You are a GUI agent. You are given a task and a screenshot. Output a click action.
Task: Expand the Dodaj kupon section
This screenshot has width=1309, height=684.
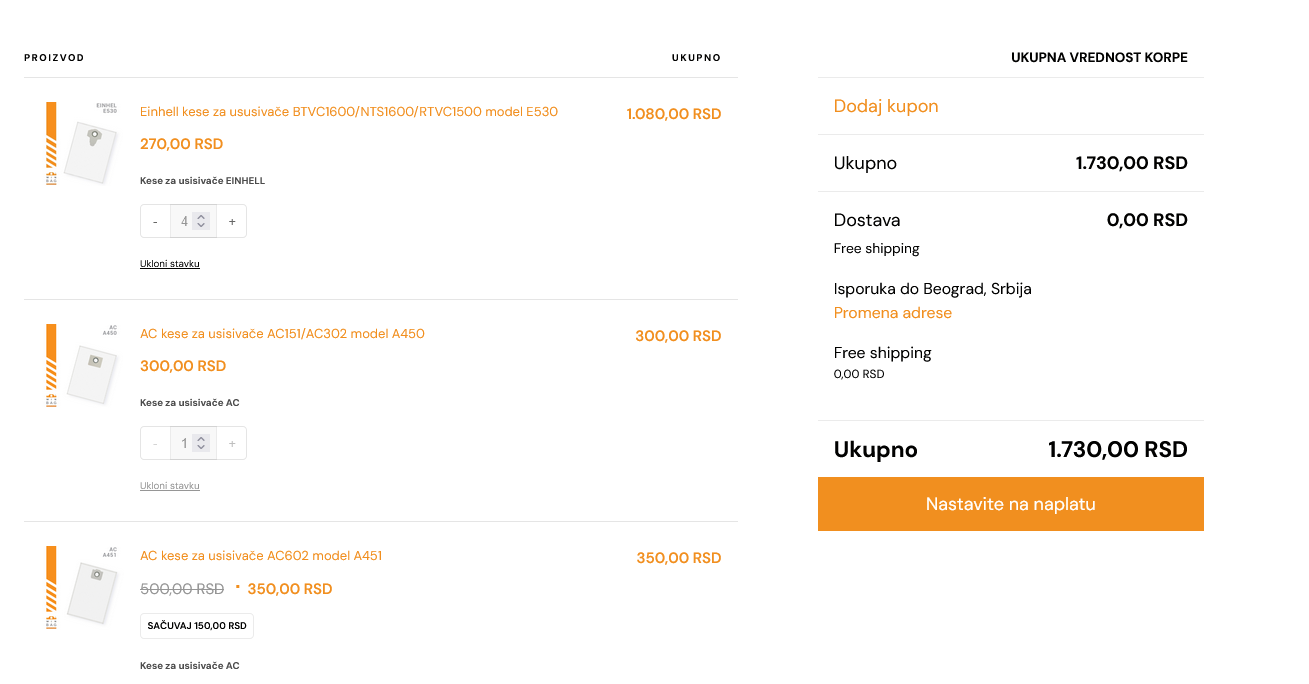(x=886, y=106)
